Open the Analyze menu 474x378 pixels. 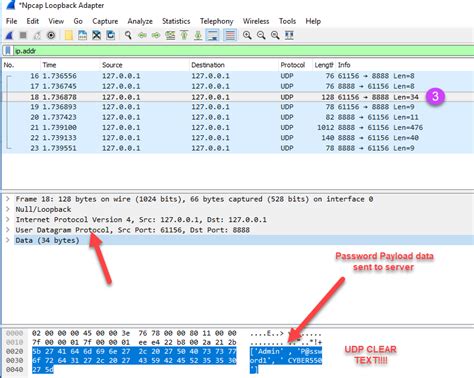[140, 21]
